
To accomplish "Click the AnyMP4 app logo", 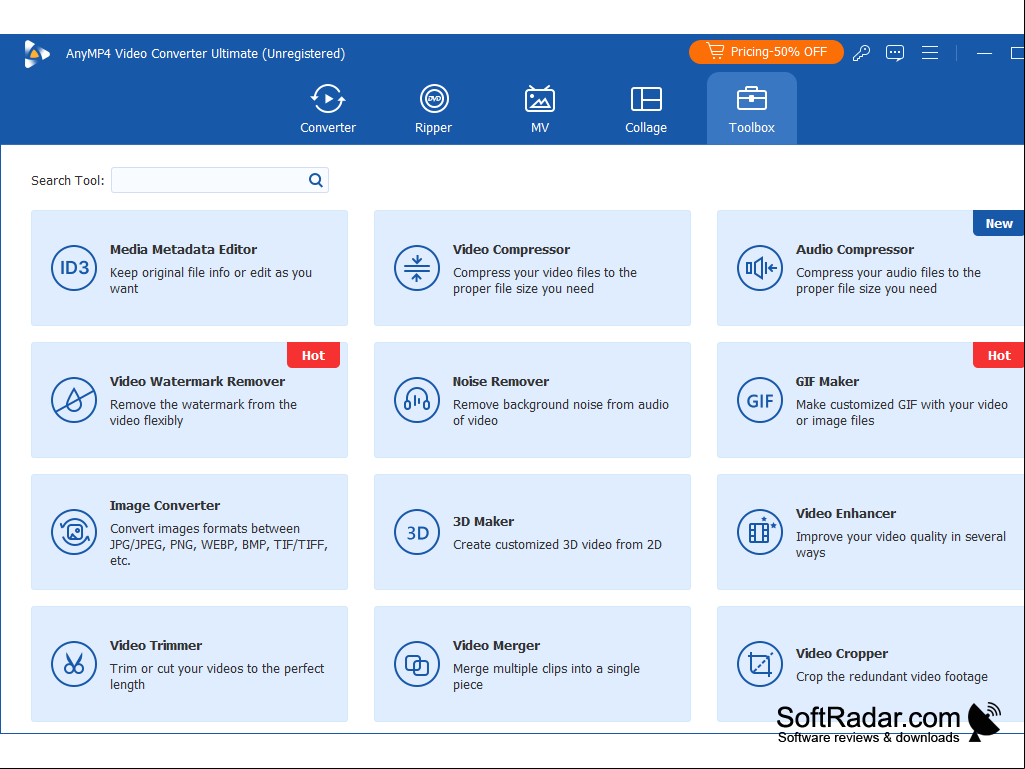I will pos(37,54).
